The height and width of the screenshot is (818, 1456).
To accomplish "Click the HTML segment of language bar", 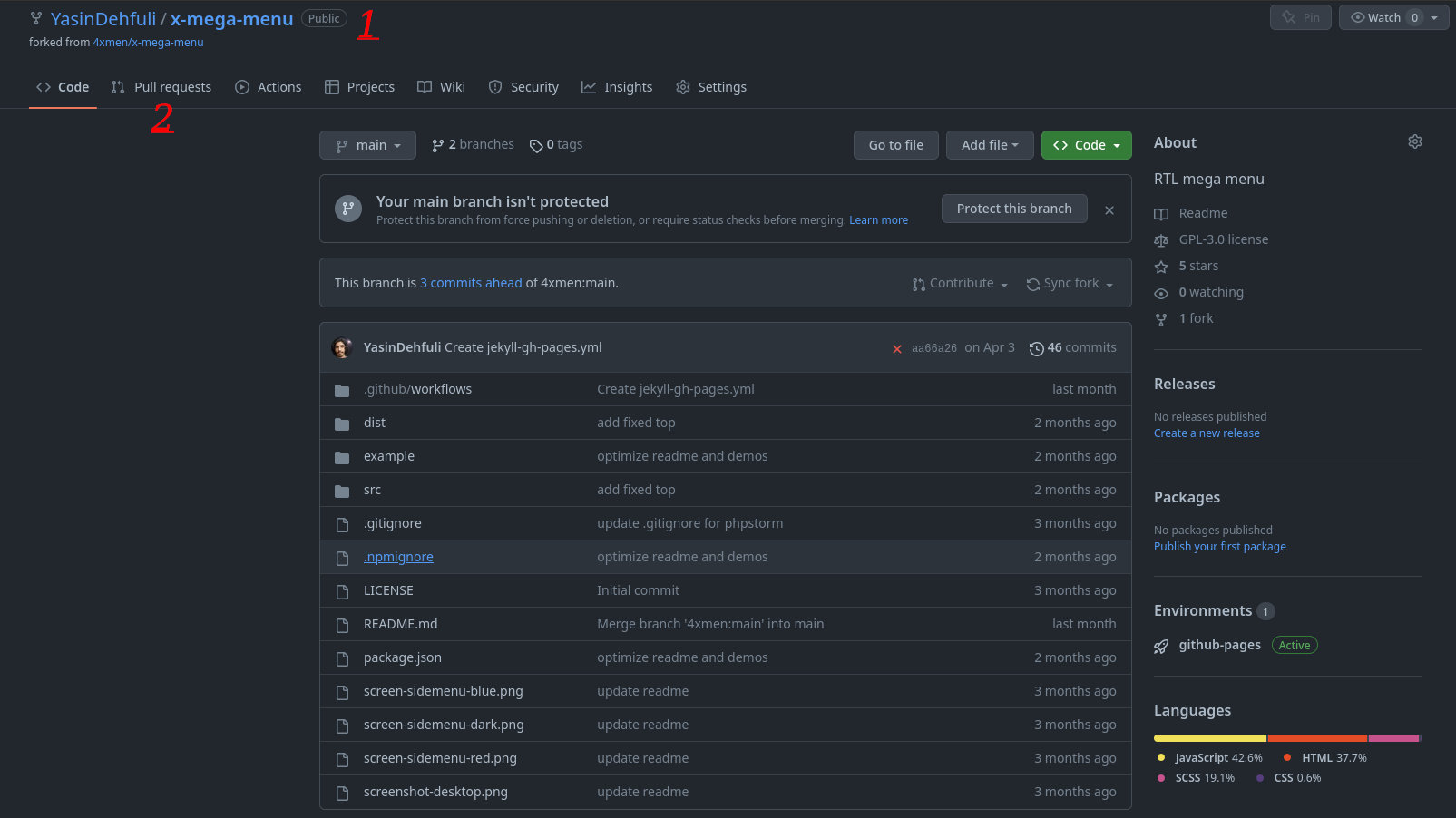I will pyautogui.click(x=1317, y=738).
